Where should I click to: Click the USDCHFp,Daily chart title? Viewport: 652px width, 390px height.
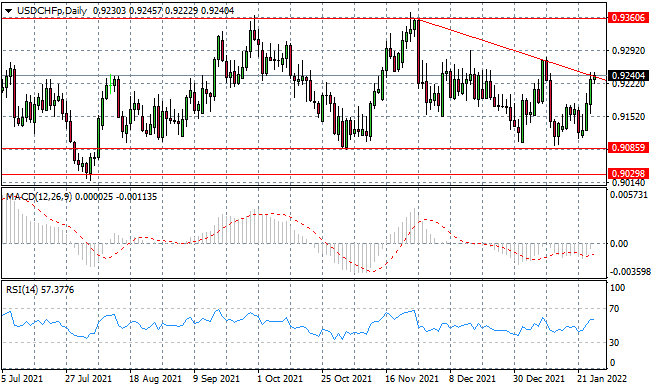(x=52, y=11)
